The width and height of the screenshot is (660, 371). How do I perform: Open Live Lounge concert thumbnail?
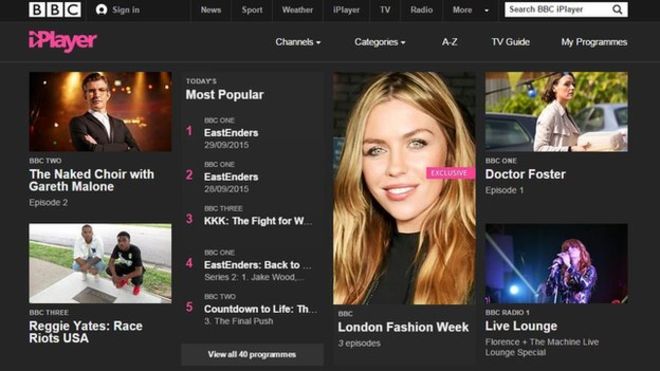556,263
